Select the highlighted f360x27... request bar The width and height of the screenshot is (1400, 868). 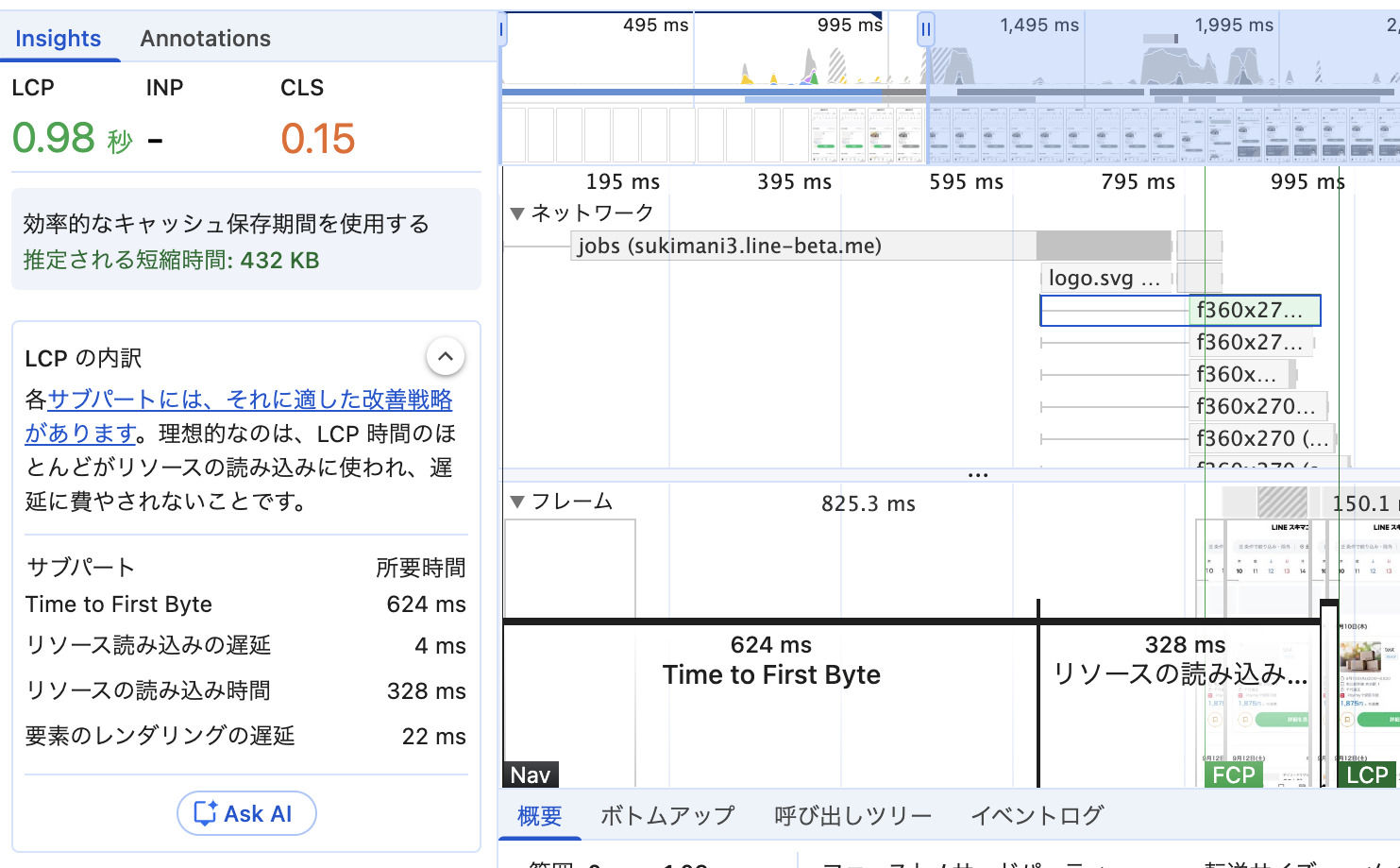click(1180, 310)
